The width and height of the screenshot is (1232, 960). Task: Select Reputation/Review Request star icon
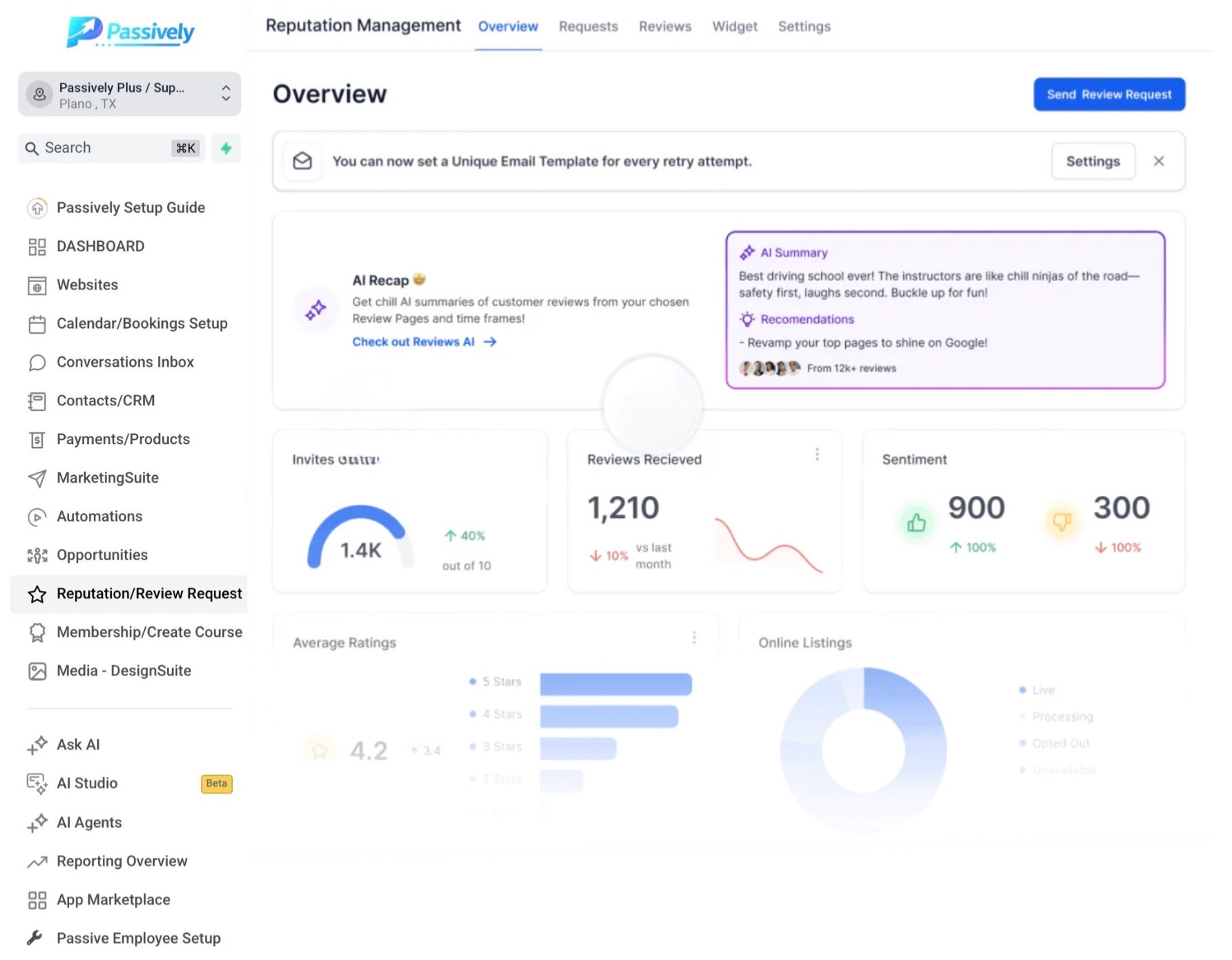click(37, 594)
